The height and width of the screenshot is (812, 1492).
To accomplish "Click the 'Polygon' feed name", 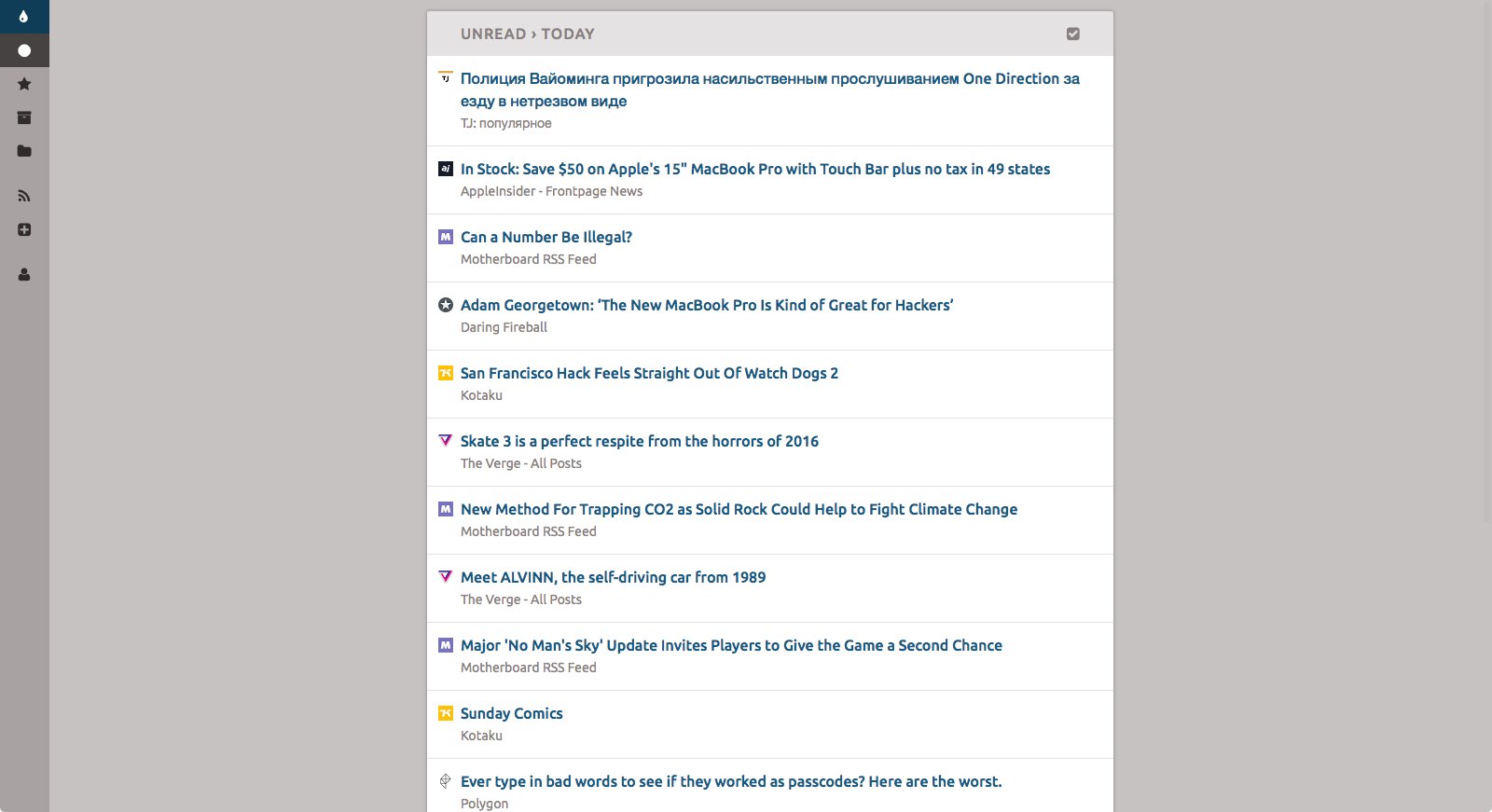I will point(485,804).
